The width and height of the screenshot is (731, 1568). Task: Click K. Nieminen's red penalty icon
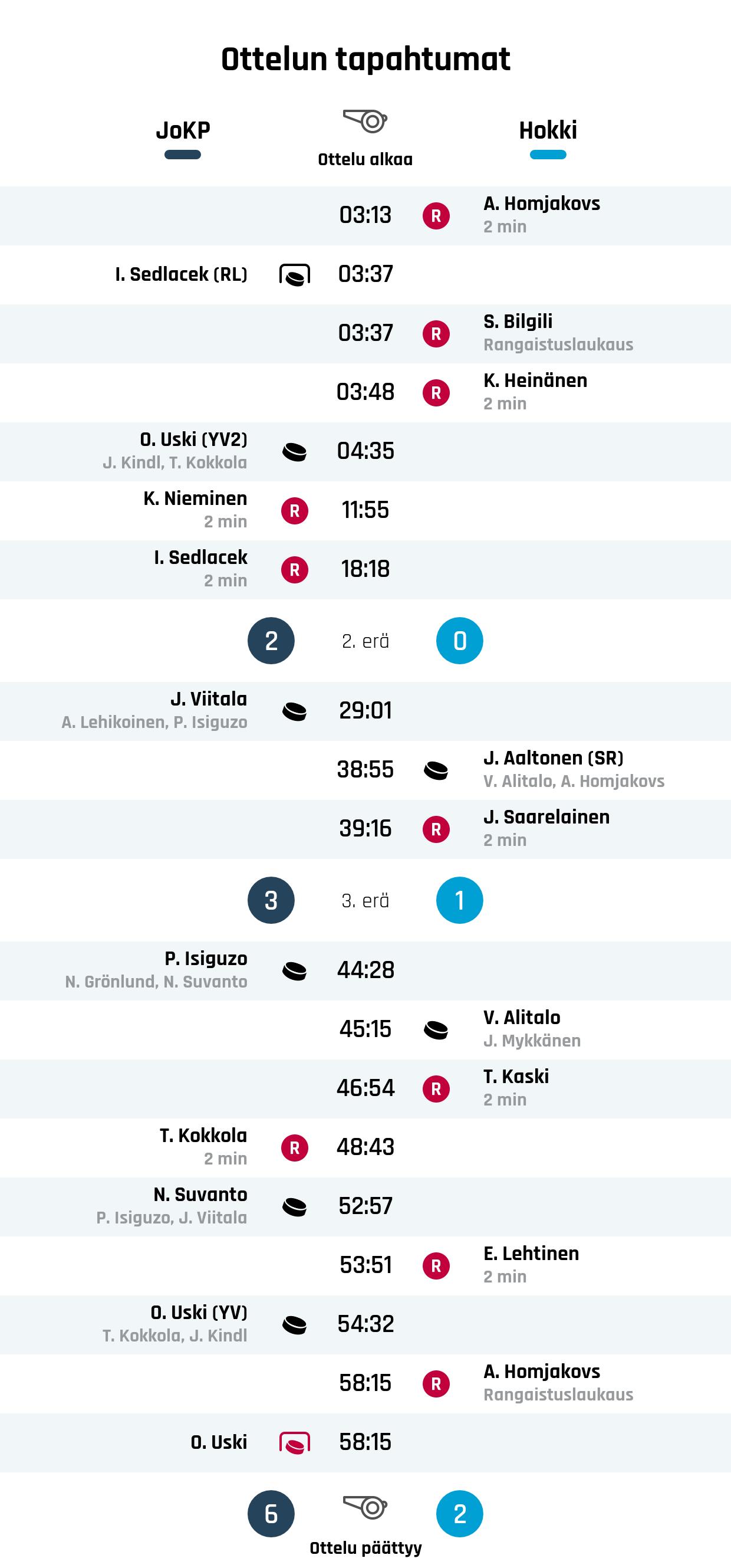tap(295, 511)
